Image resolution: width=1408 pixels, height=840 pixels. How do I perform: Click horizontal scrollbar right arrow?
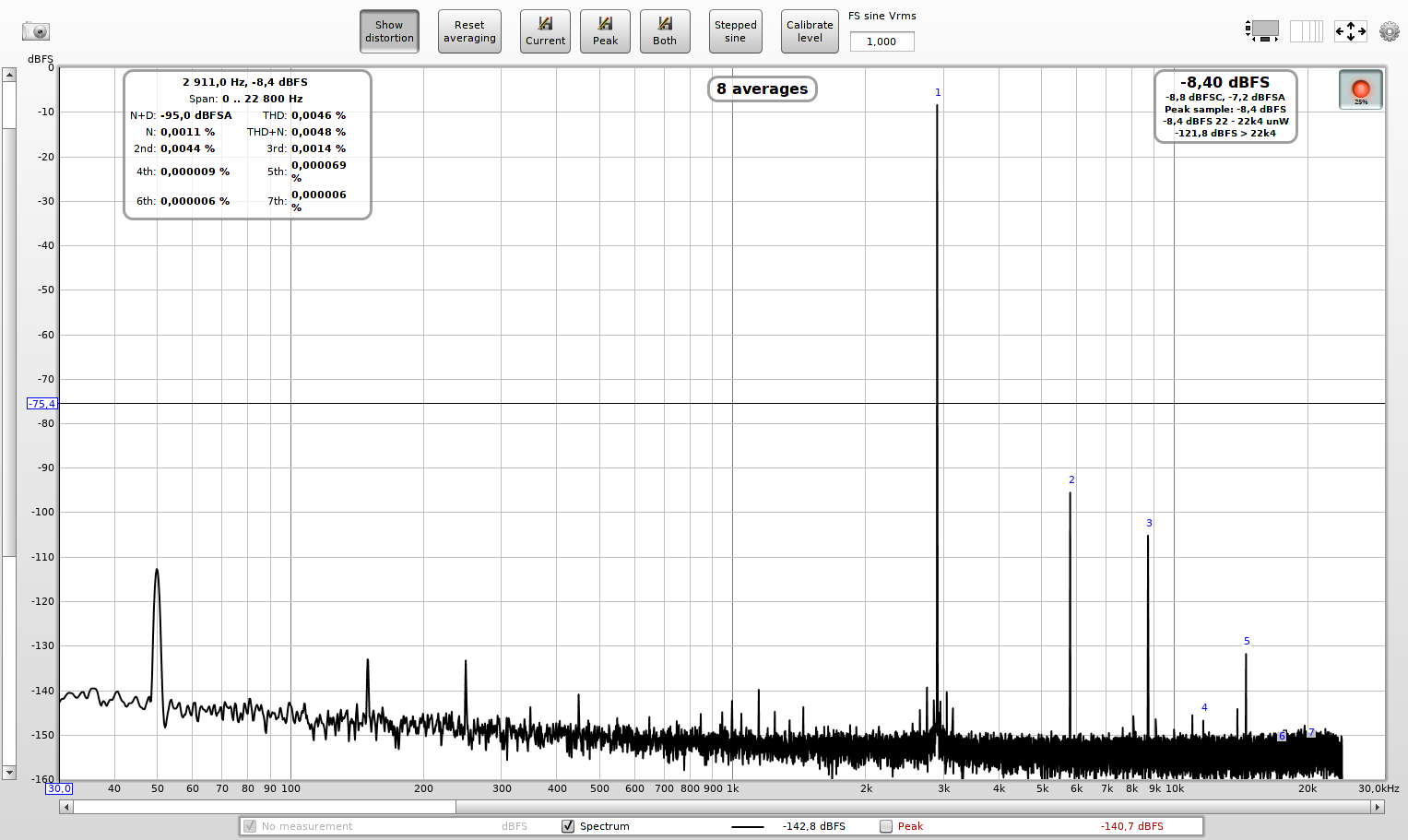point(1378,807)
